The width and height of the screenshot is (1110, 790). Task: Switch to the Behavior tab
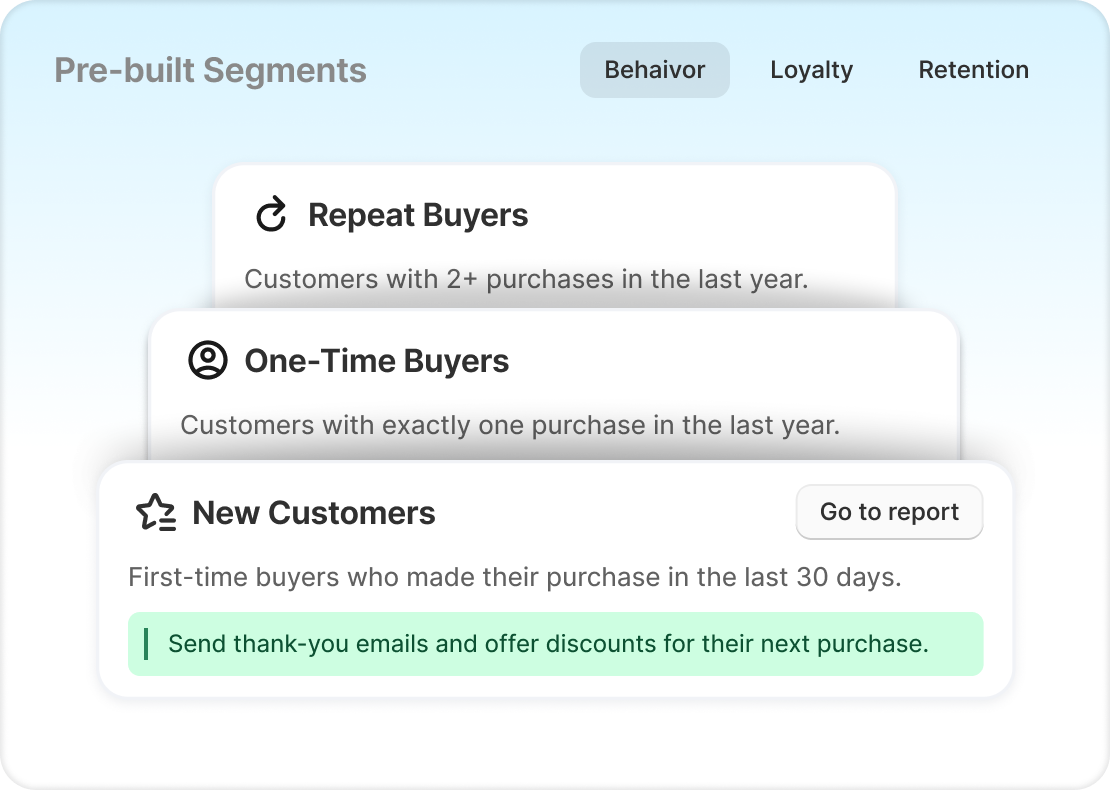[x=654, y=70]
